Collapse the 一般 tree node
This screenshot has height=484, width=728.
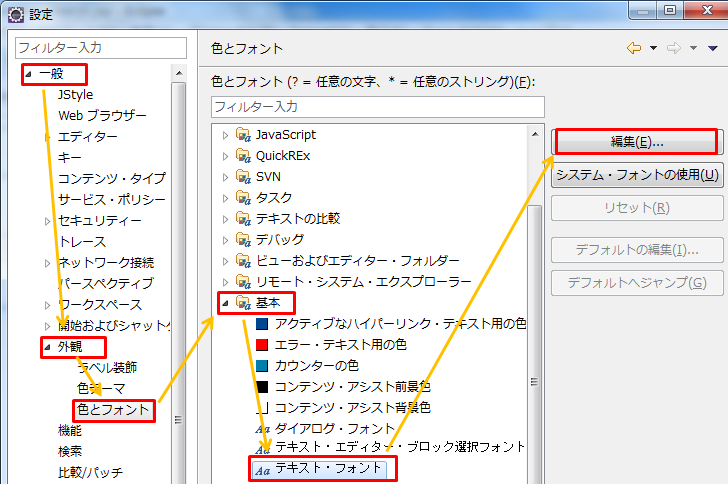pyautogui.click(x=28, y=74)
